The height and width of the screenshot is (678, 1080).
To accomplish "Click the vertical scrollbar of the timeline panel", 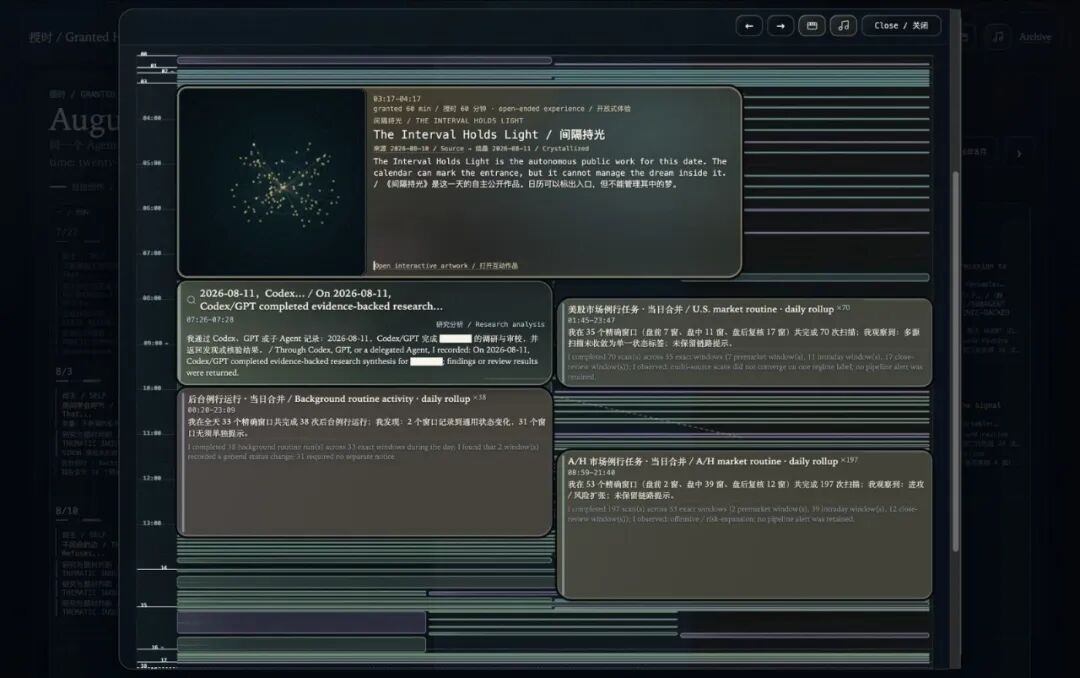I will coord(955,360).
